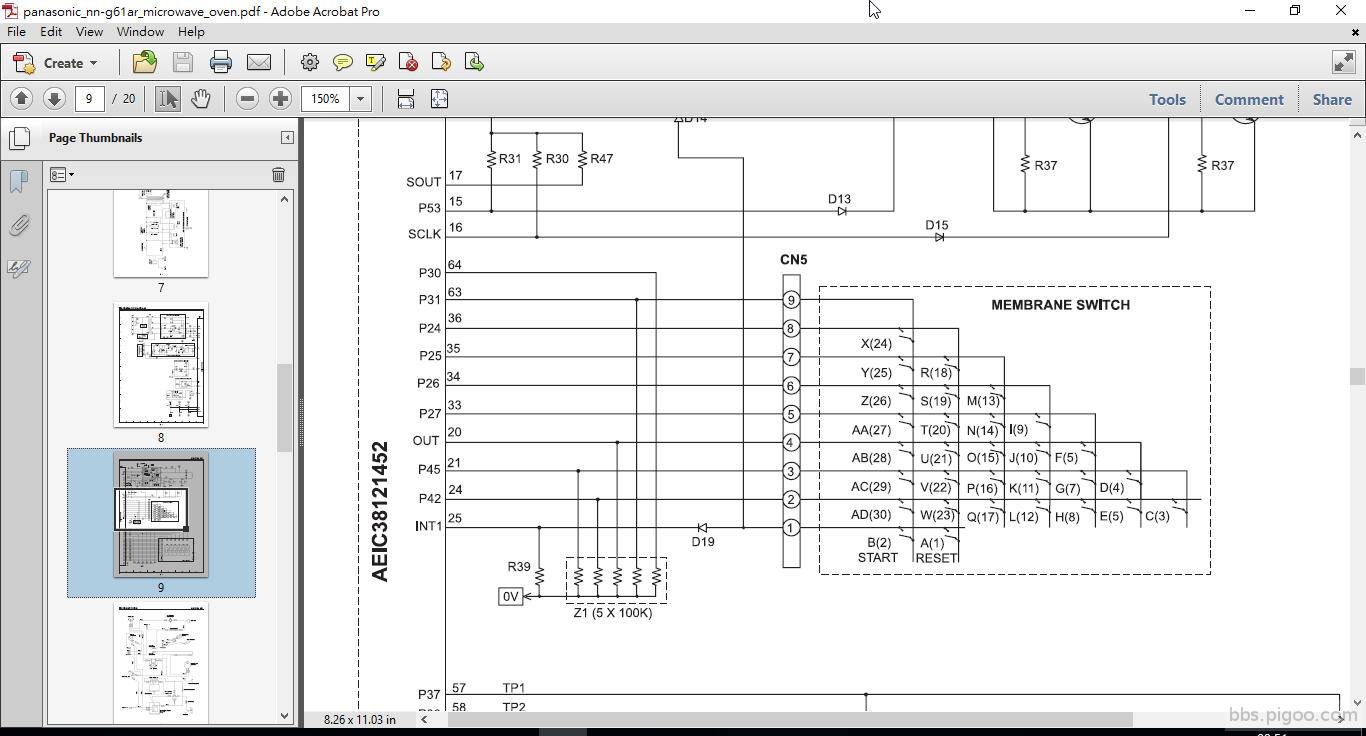Click the document vertical scrollbar thumb
Viewport: 1366px width, 736px height.
pos(1357,376)
